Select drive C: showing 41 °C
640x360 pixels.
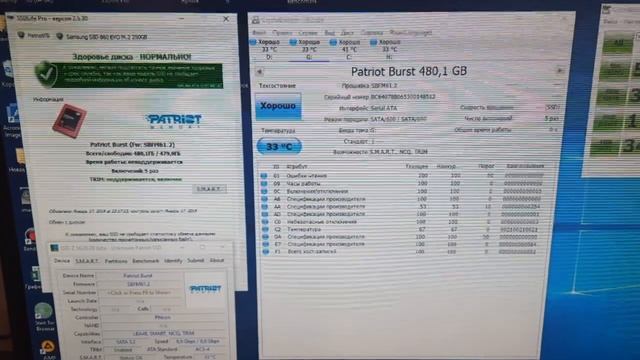pyautogui.click(x=349, y=49)
